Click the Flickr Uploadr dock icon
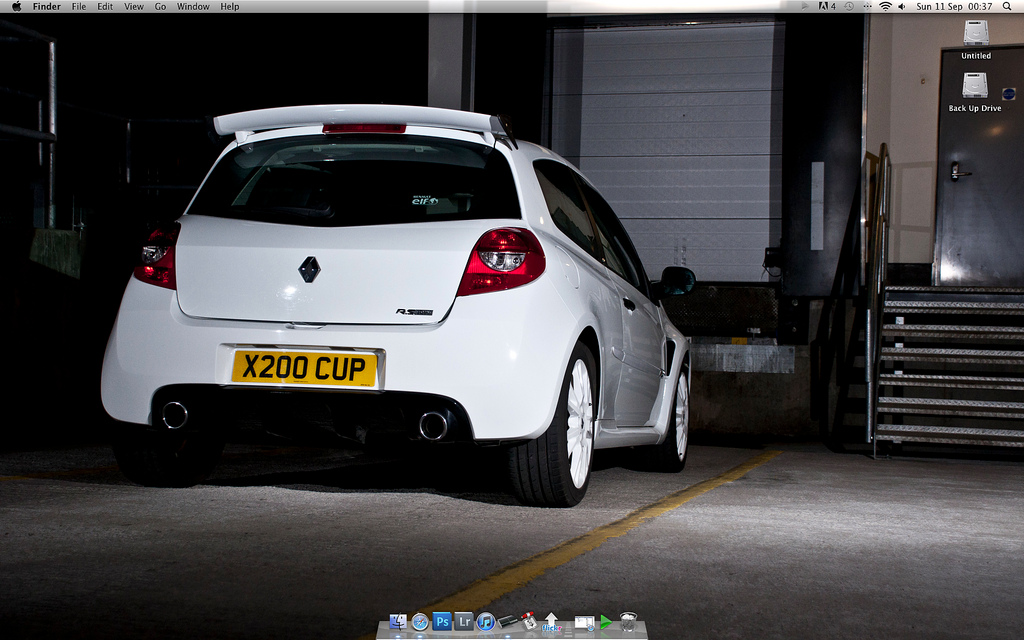The width and height of the screenshot is (1024, 640). [x=551, y=622]
